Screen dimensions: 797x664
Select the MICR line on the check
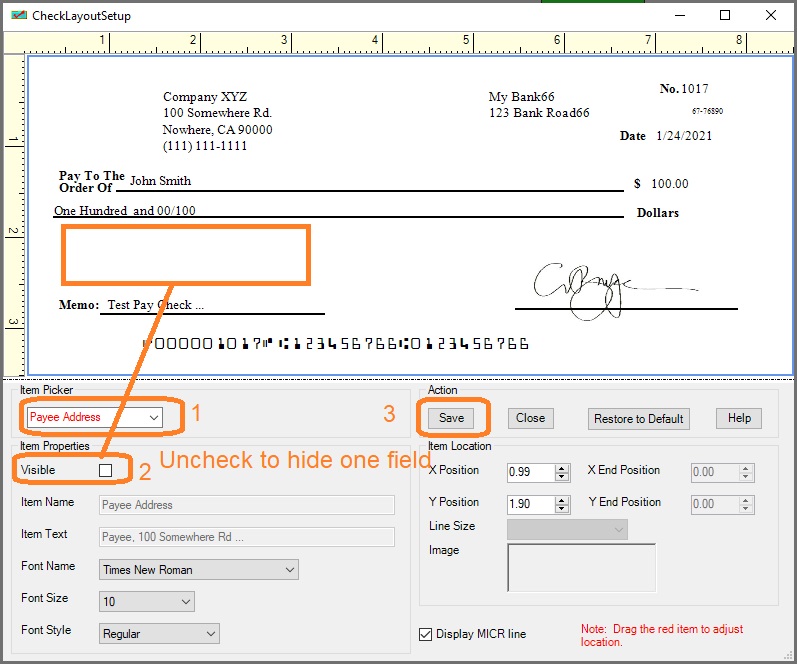pos(336,344)
